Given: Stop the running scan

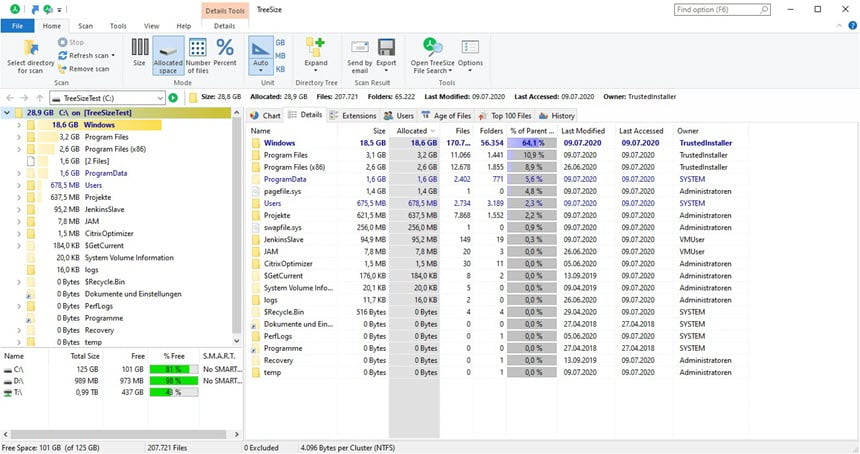Looking at the screenshot, I should [x=71, y=42].
